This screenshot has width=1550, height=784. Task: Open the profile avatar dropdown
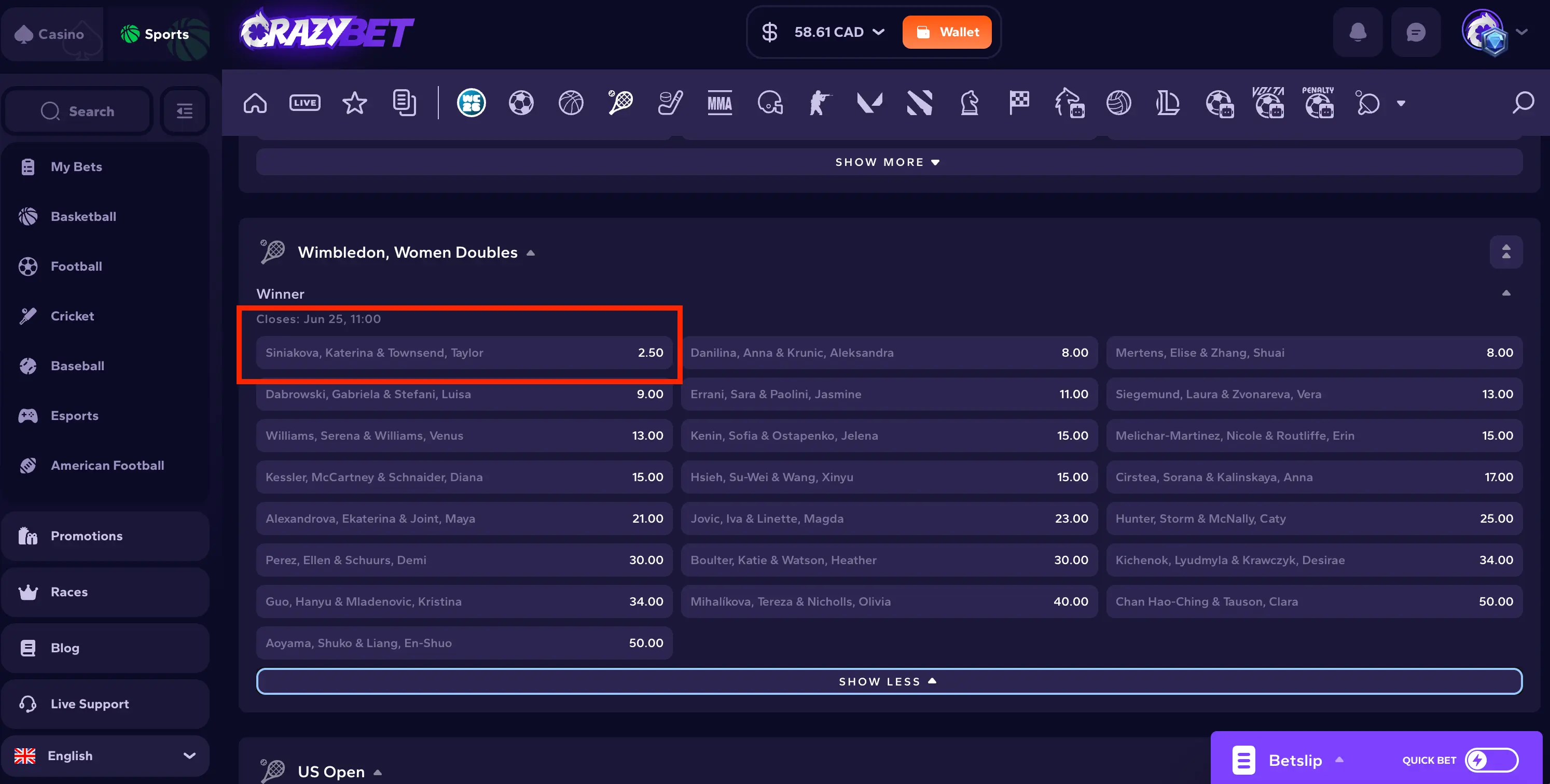(1494, 33)
